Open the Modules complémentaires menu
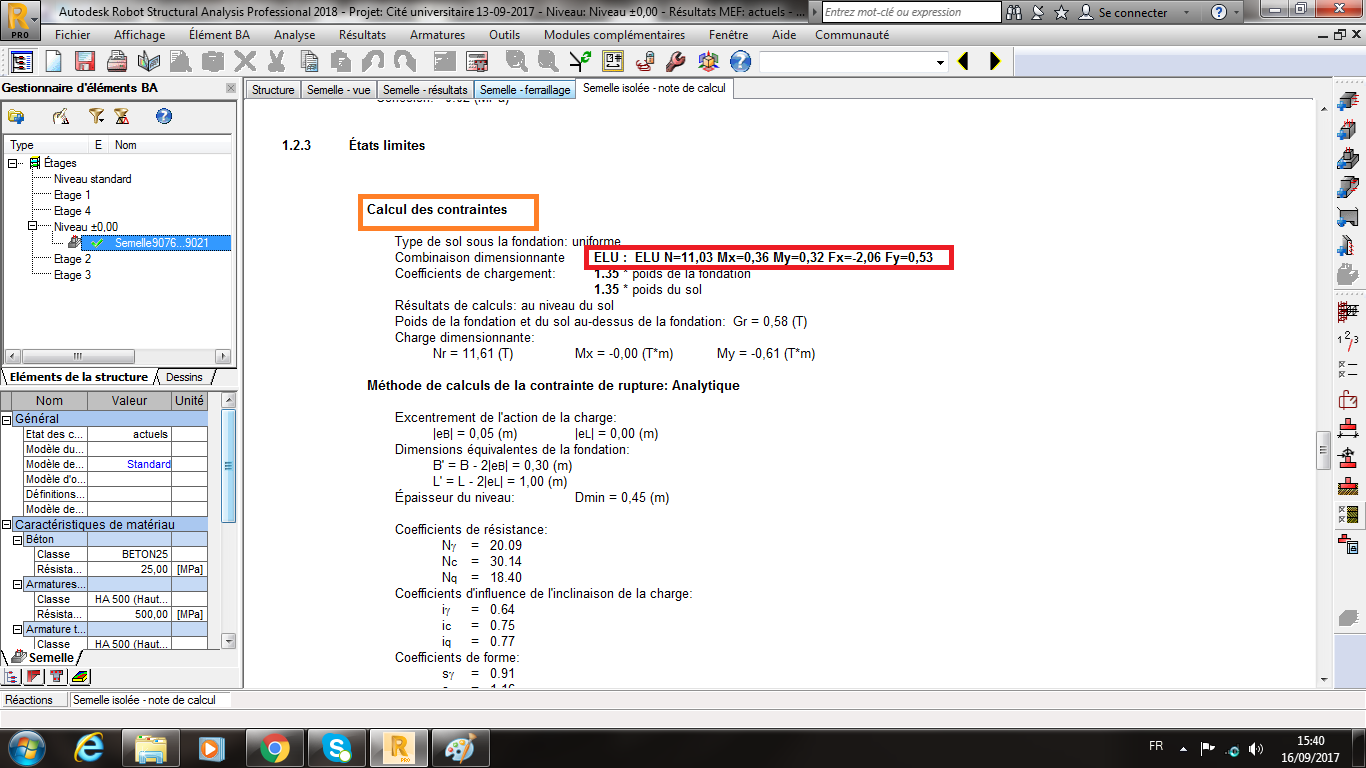This screenshot has width=1366, height=768. pos(616,35)
